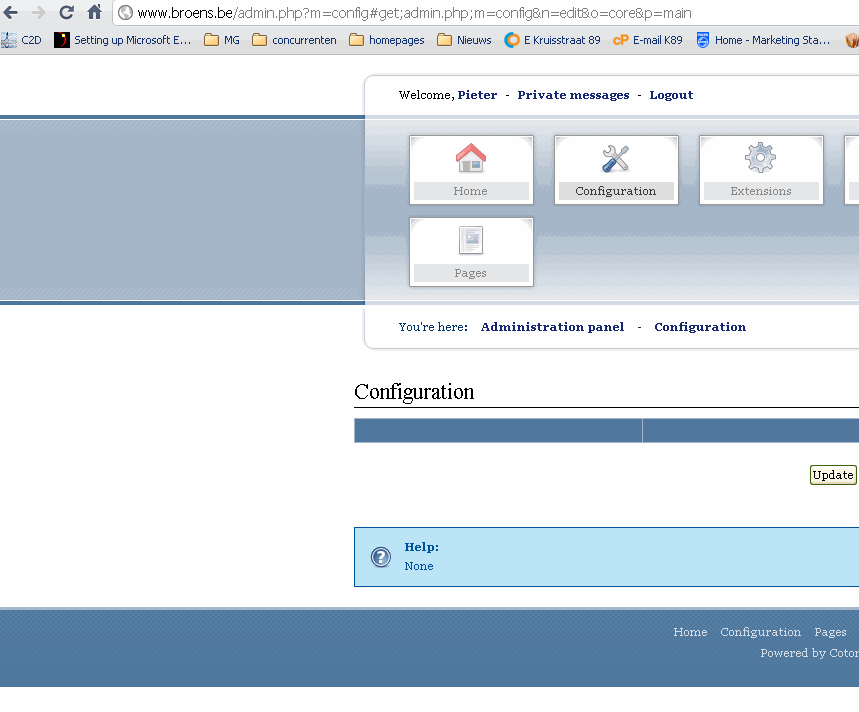Click the Update button
Screen dimensions: 859x712
tap(833, 475)
